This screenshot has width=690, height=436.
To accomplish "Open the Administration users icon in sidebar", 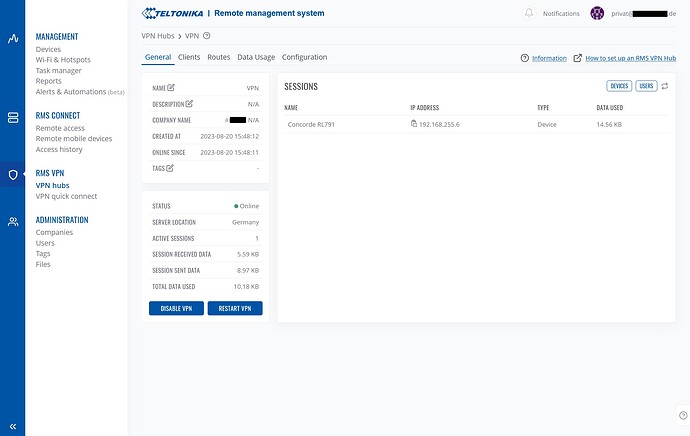I will [x=13, y=221].
